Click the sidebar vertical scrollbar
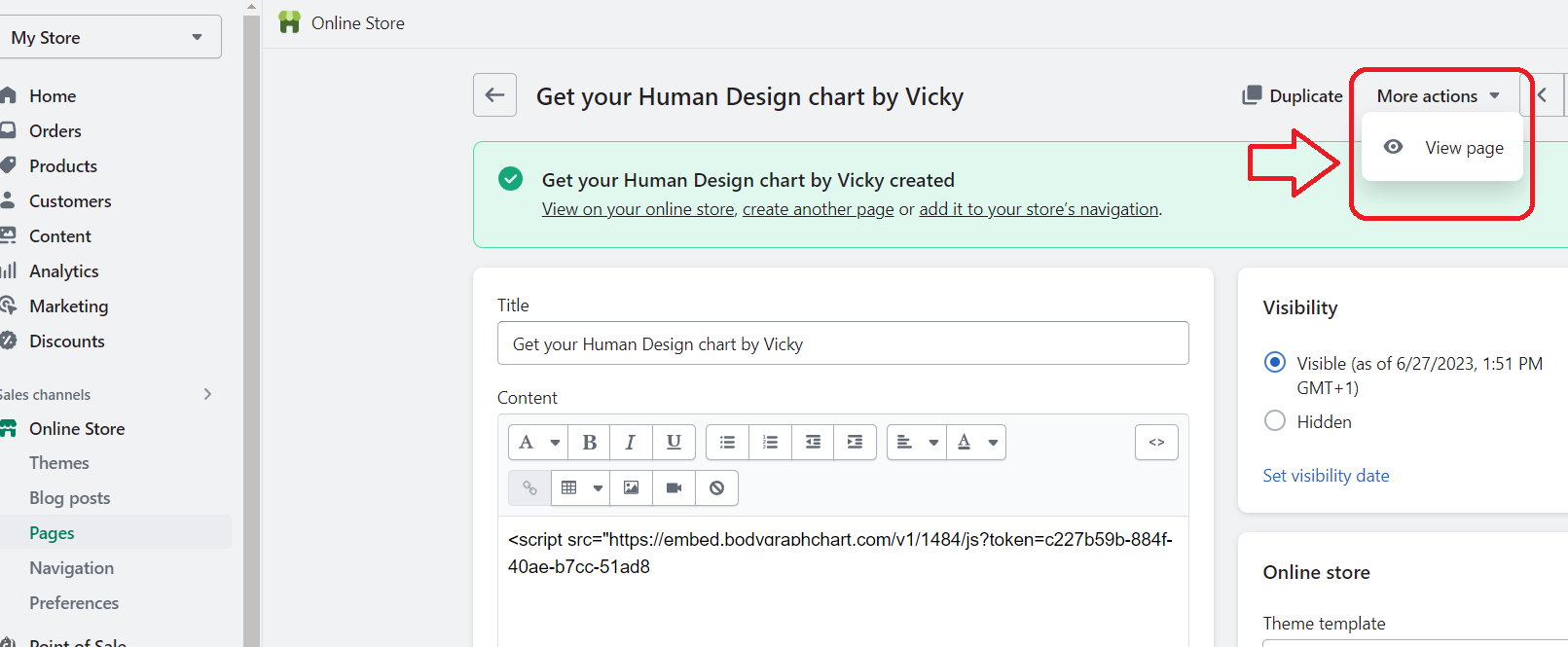The width and height of the screenshot is (1568, 647). (251, 331)
